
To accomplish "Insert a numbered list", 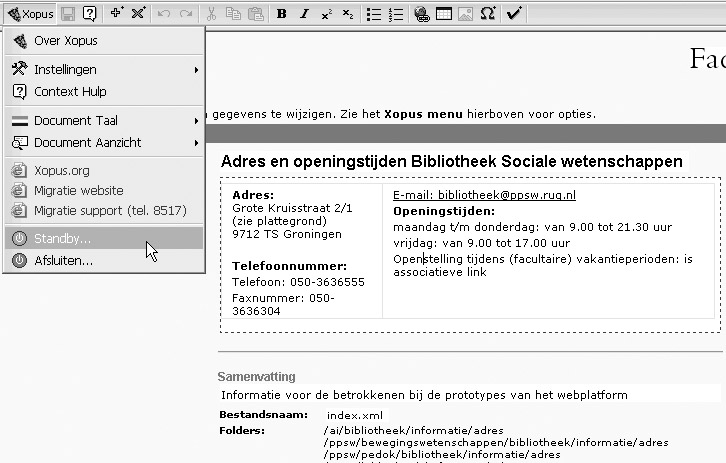I will pyautogui.click(x=396, y=14).
